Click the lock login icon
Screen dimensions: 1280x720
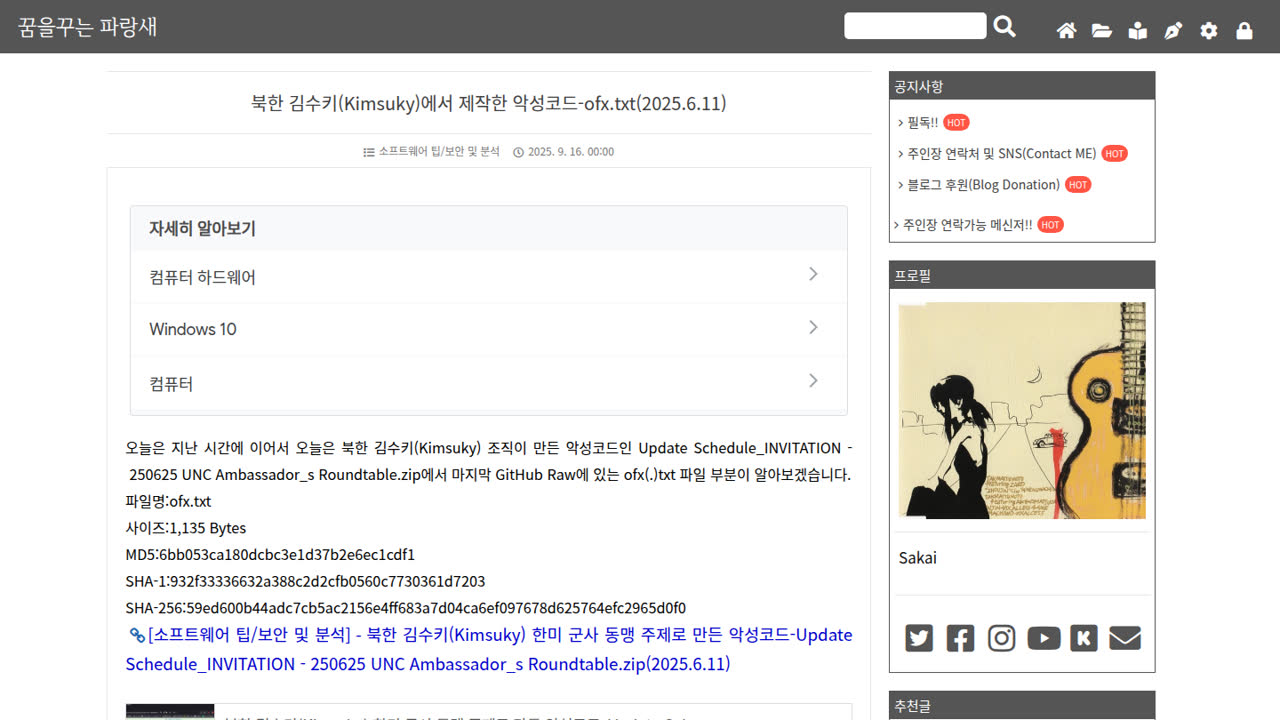pos(1244,31)
